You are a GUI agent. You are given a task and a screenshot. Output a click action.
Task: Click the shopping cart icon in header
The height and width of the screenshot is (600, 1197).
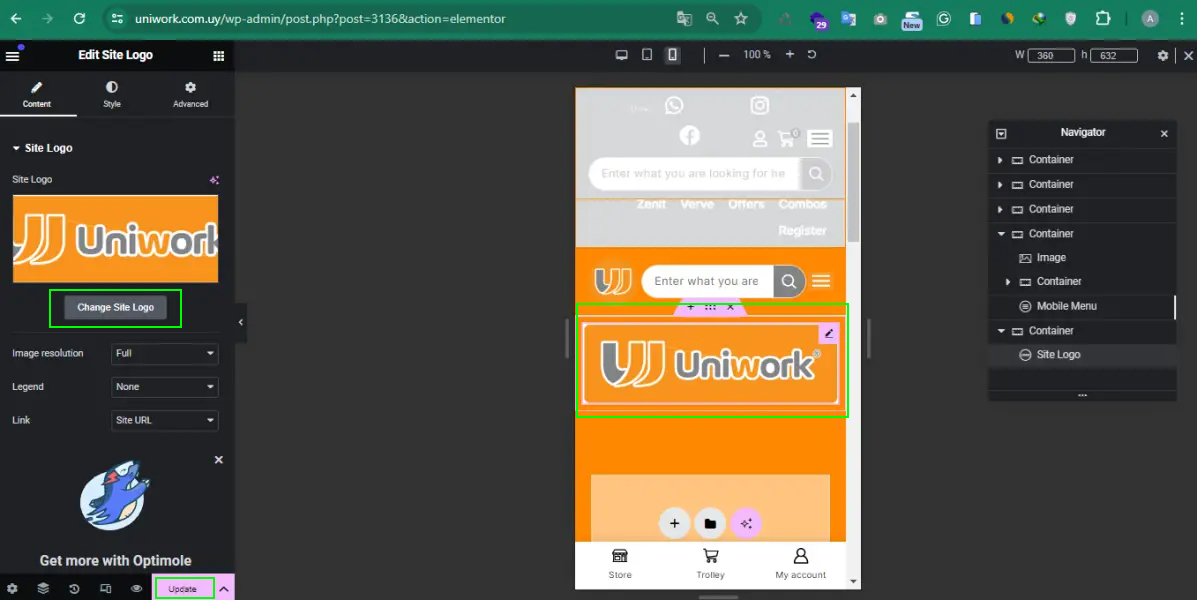[786, 138]
